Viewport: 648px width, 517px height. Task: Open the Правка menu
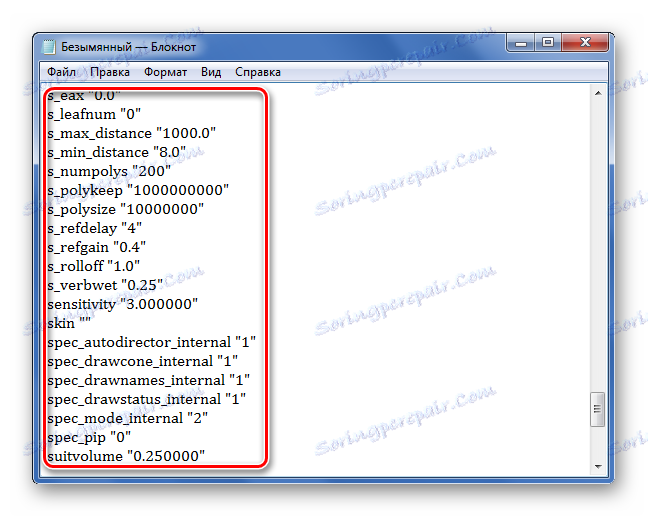110,72
